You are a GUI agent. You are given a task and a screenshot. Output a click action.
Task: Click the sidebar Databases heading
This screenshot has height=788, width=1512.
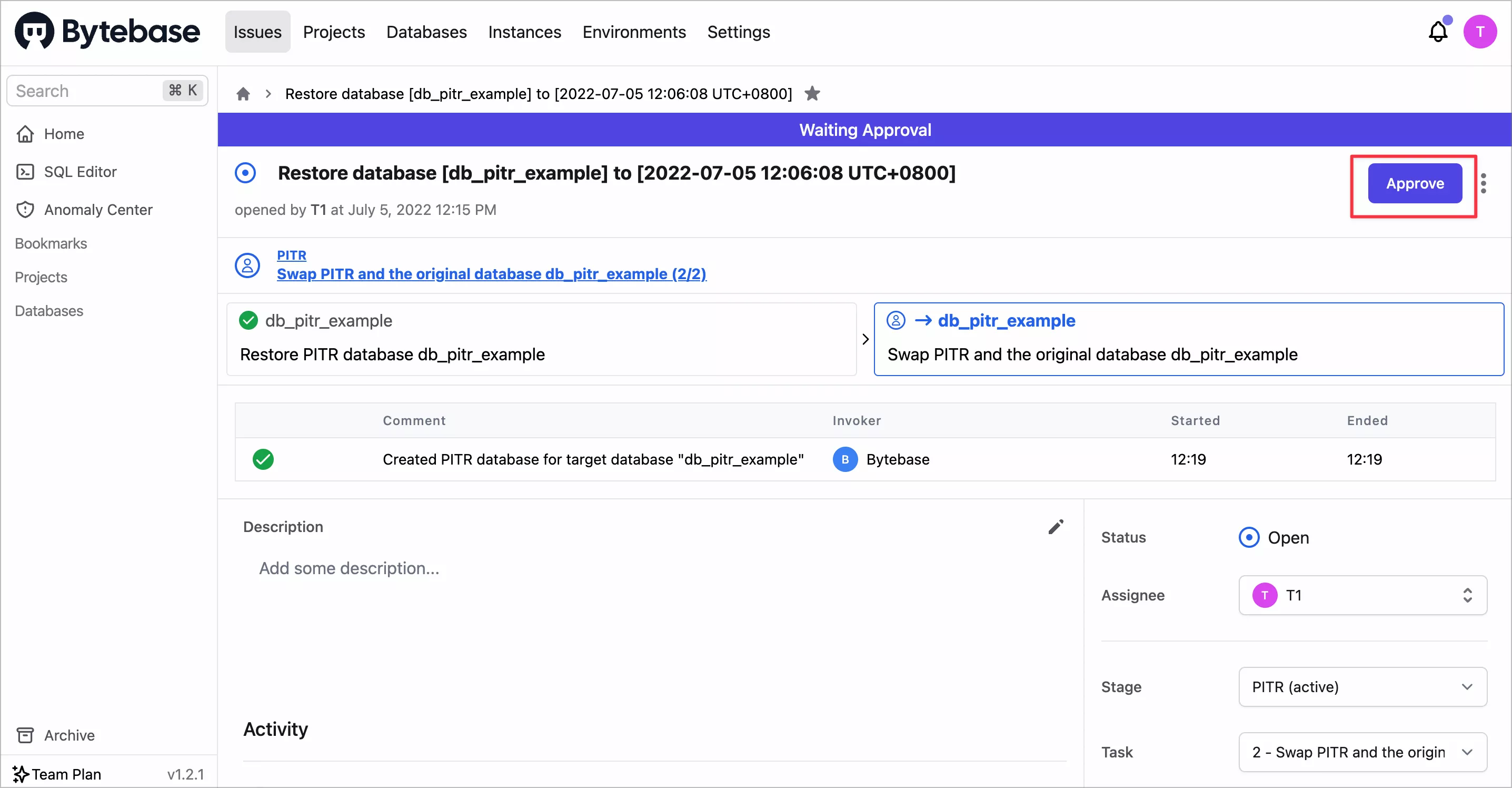coord(49,311)
